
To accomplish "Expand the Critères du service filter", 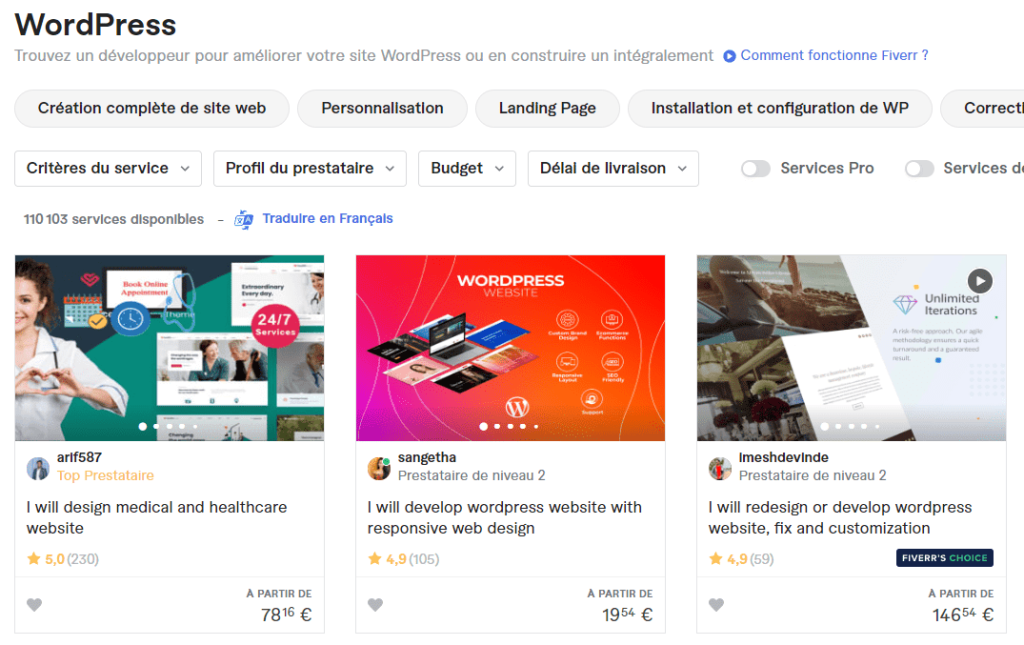I will [107, 168].
